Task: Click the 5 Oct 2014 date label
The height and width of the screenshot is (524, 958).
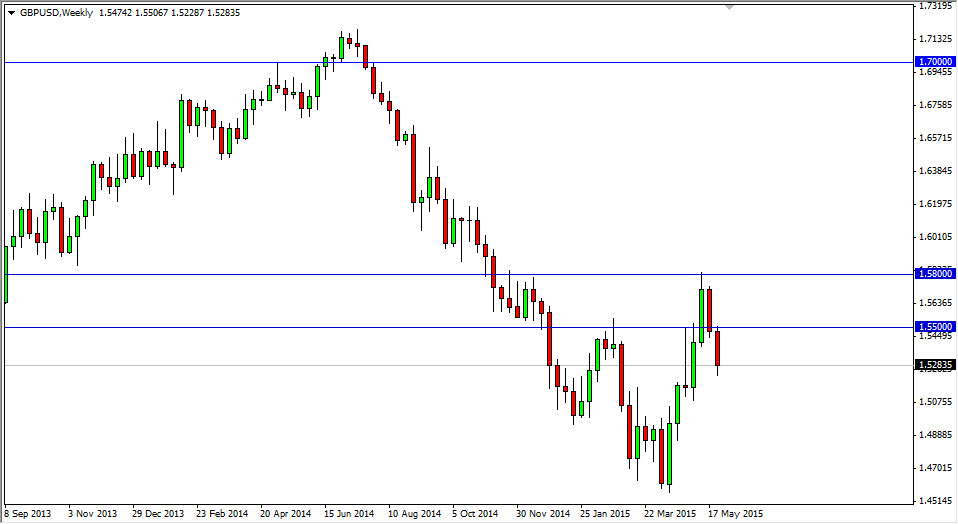Action: (475, 514)
